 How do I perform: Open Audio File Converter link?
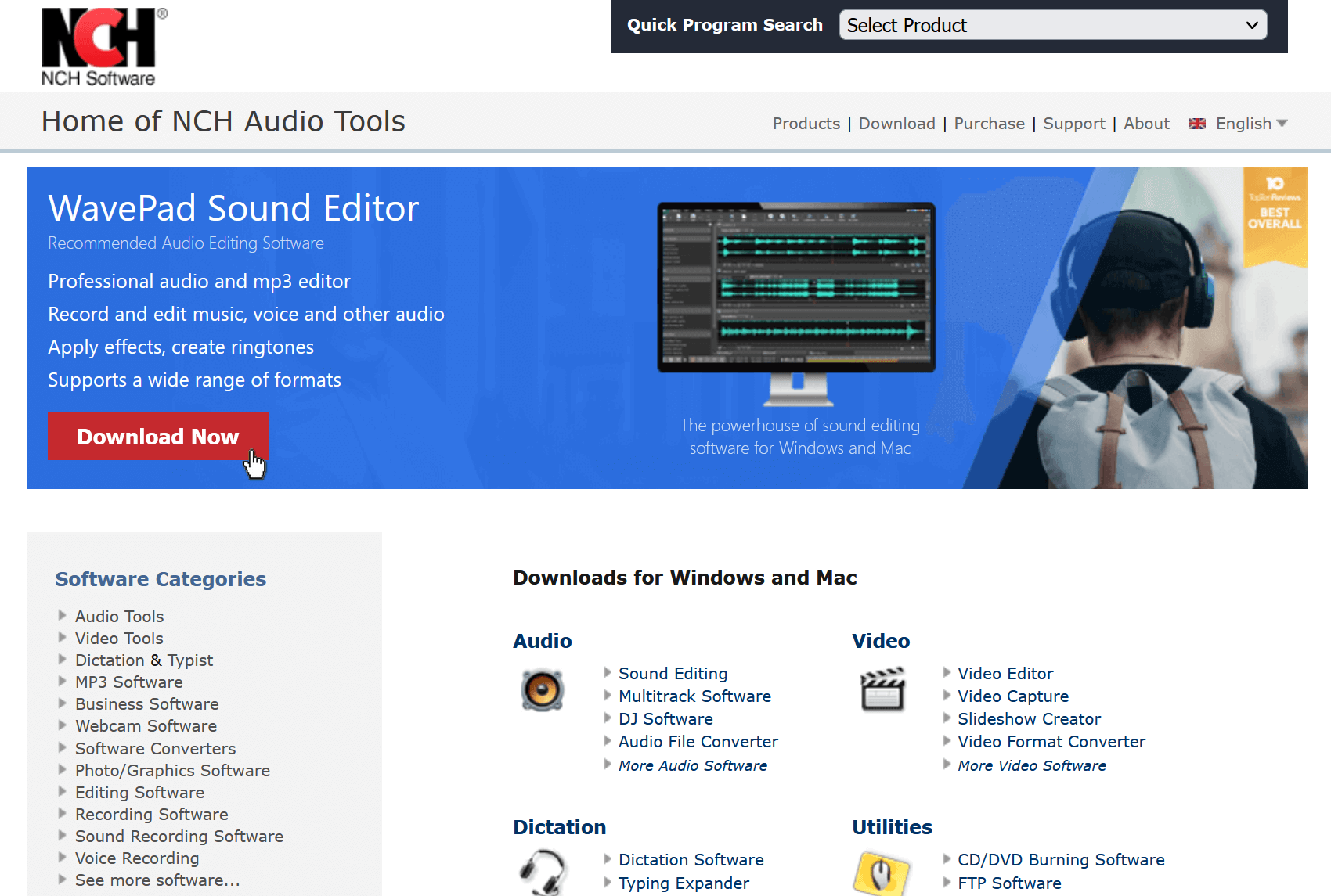[x=698, y=742]
